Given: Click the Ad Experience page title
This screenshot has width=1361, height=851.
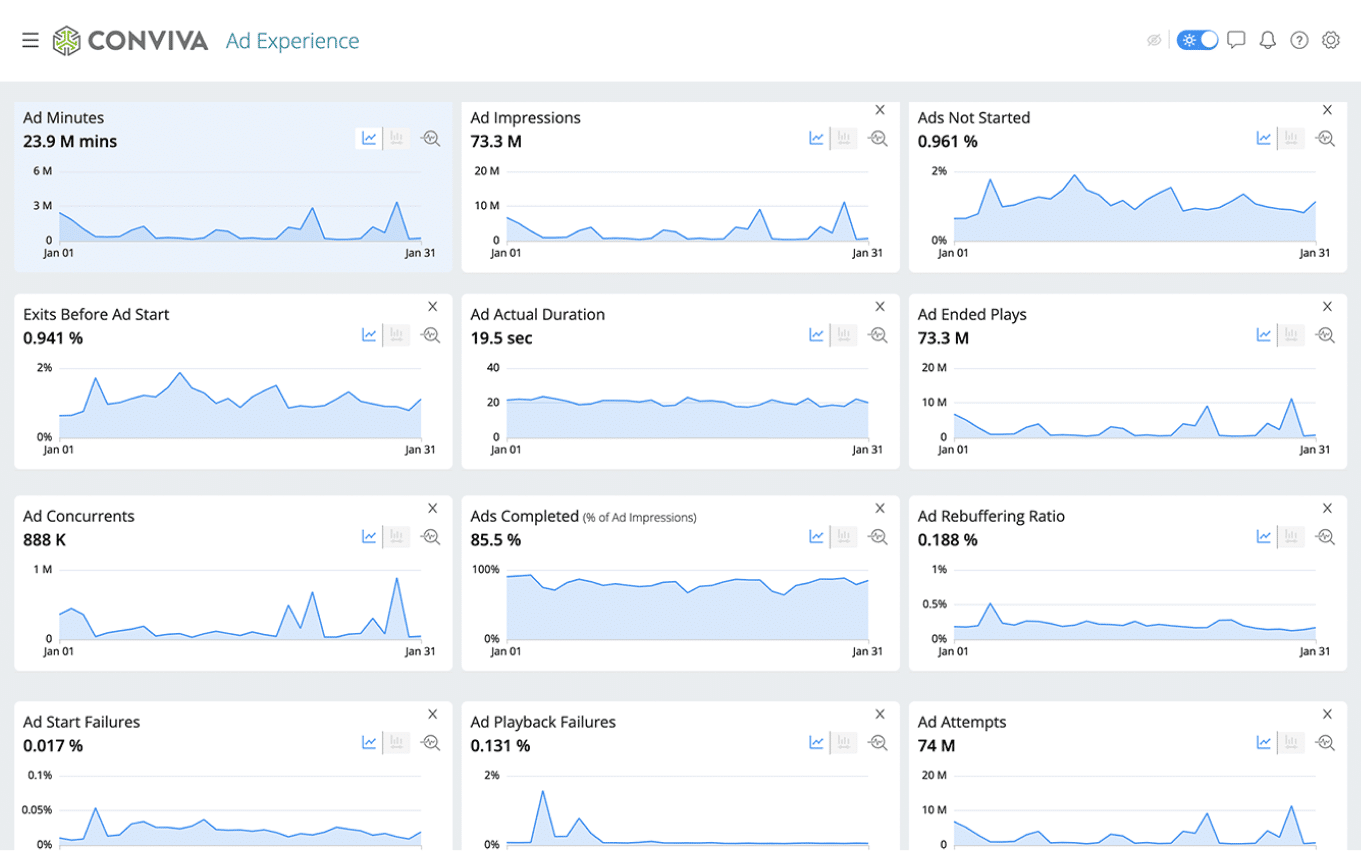Looking at the screenshot, I should click(x=292, y=41).
